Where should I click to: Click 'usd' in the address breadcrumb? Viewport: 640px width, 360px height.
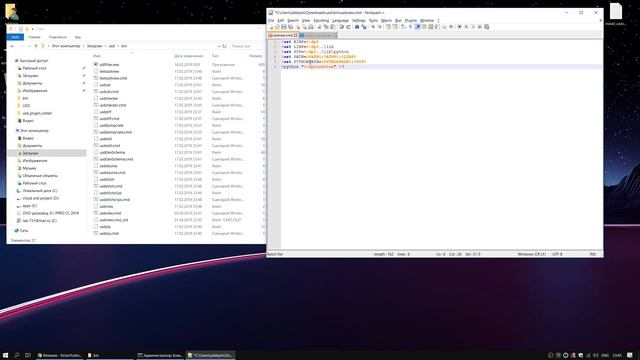pyautogui.click(x=112, y=46)
